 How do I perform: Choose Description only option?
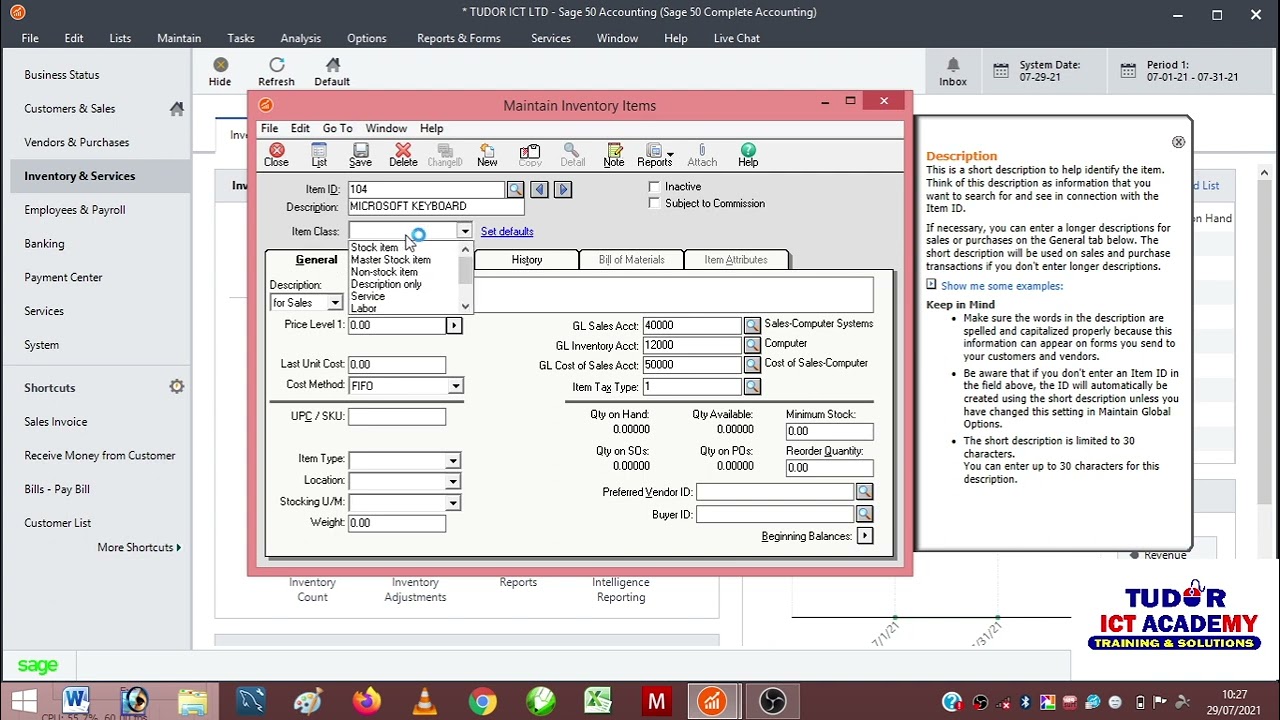tap(386, 284)
